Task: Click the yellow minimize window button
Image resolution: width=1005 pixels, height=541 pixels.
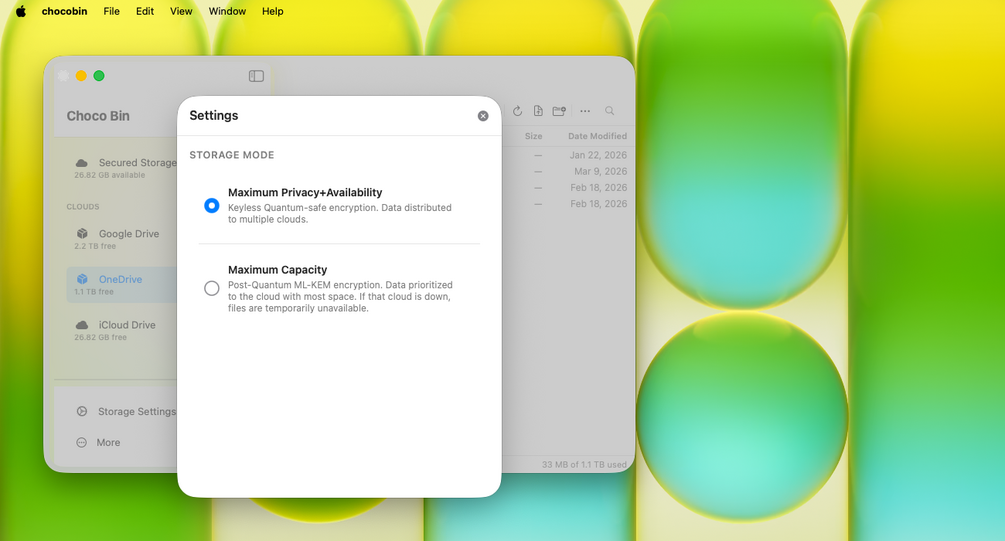Action: pyautogui.click(x=81, y=76)
